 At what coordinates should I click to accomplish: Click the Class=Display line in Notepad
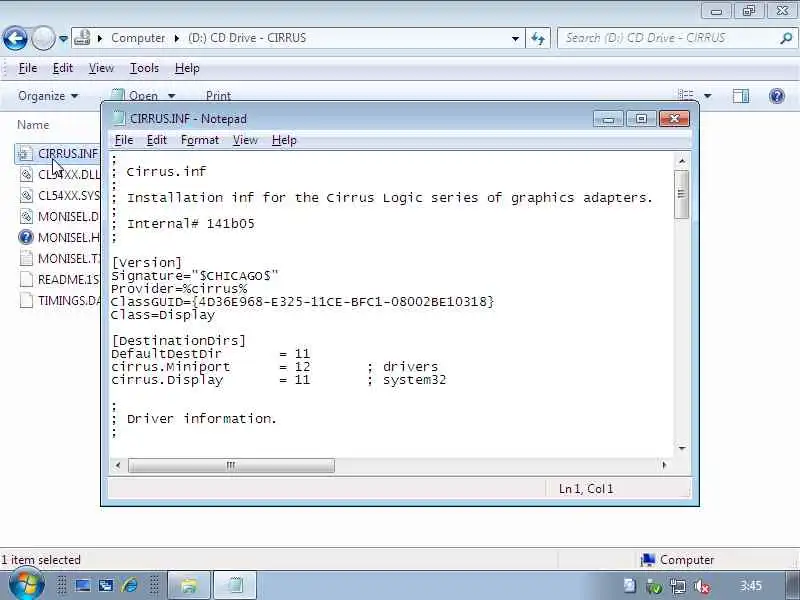click(163, 315)
